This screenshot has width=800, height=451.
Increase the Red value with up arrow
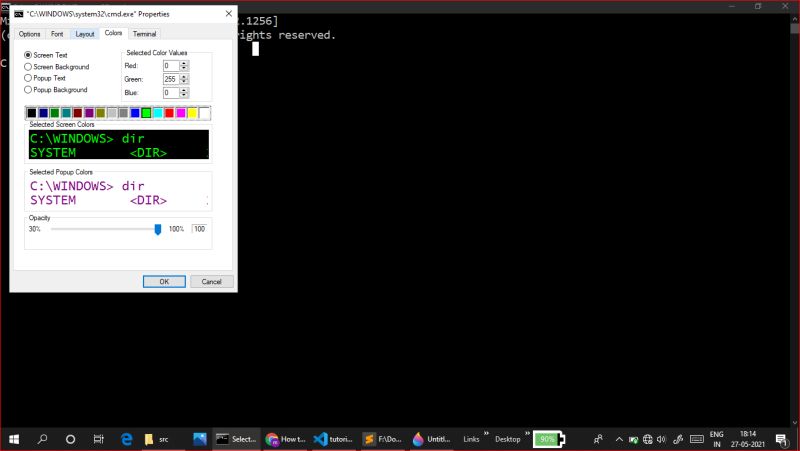click(184, 63)
